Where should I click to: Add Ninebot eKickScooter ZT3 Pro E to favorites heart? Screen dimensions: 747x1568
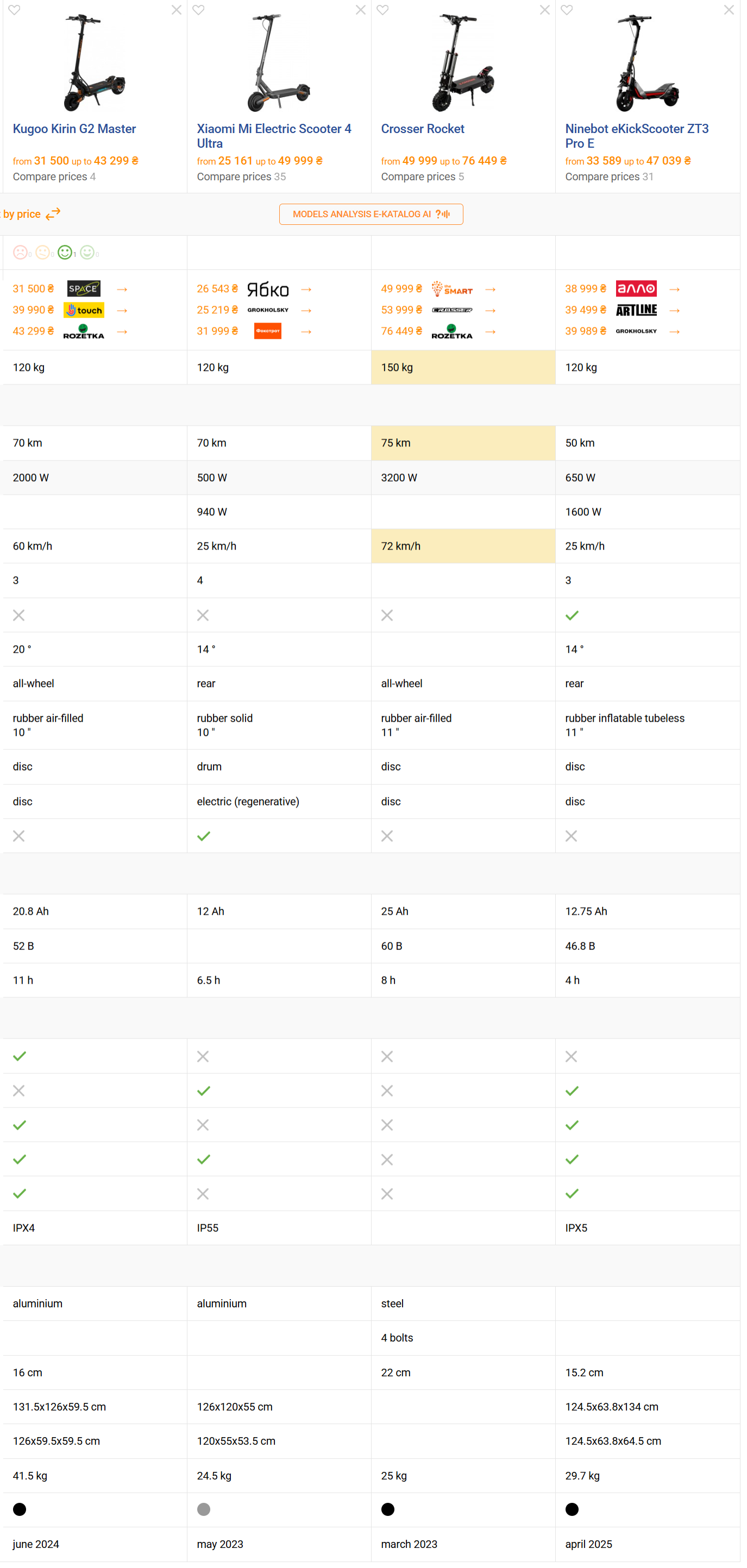[x=567, y=10]
